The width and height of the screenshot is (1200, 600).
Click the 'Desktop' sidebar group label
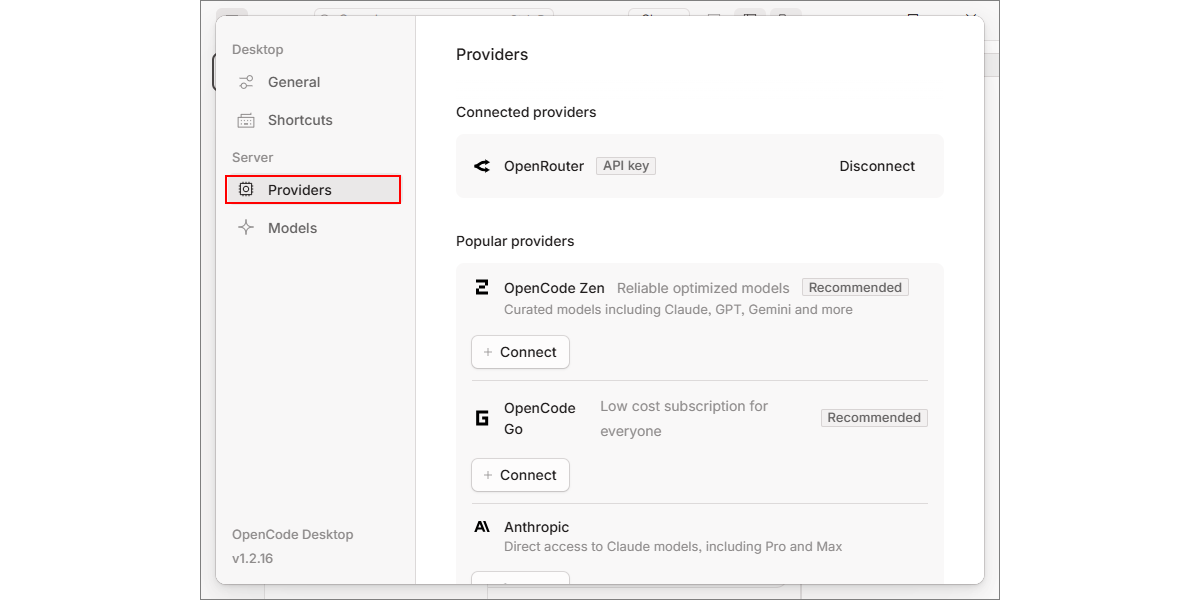tap(258, 50)
